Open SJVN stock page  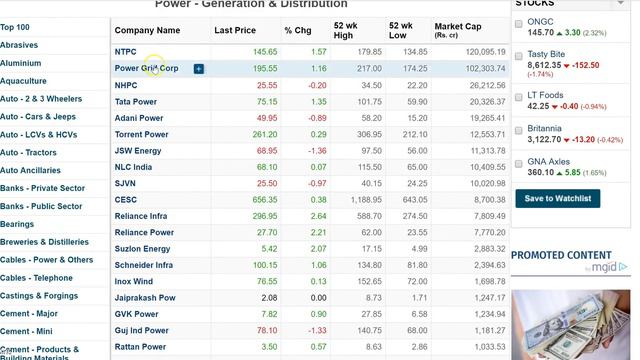(125, 183)
